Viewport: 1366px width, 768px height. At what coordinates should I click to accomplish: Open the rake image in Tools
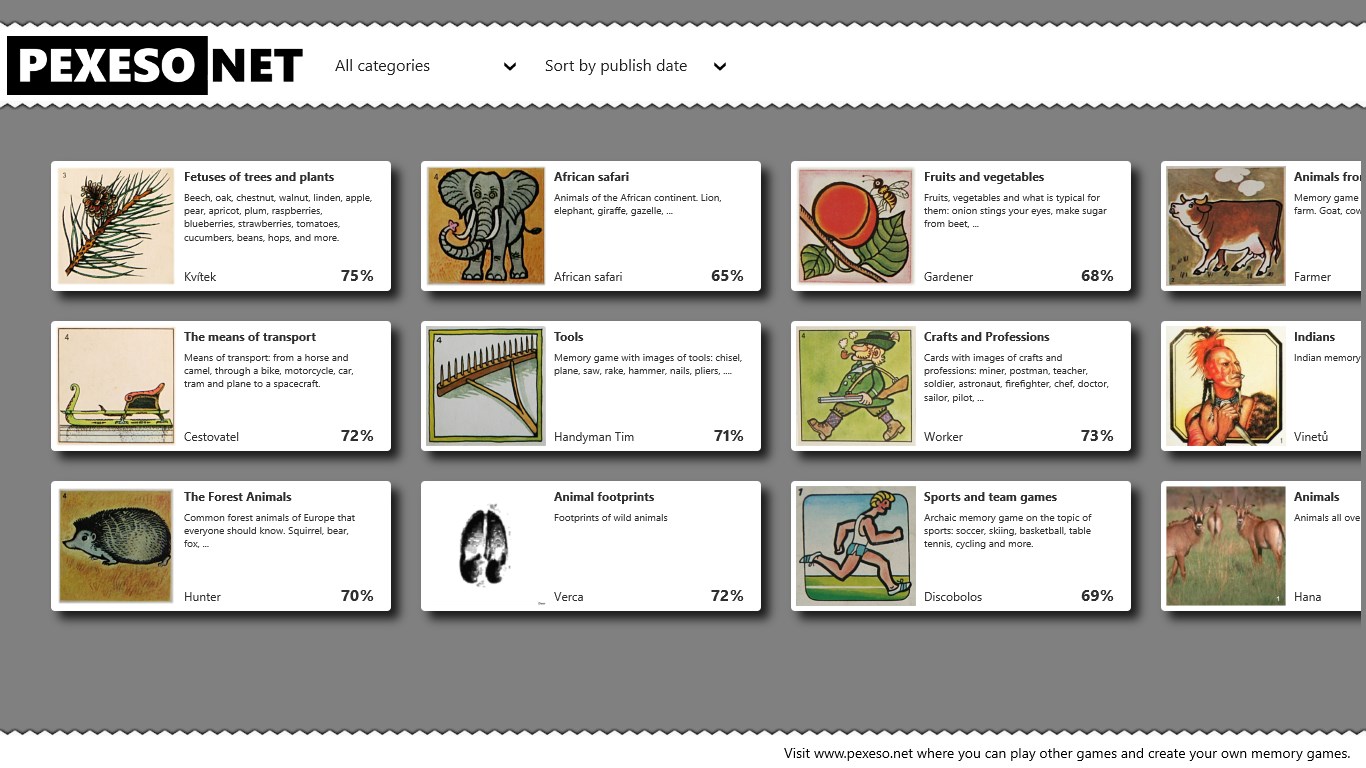point(486,386)
